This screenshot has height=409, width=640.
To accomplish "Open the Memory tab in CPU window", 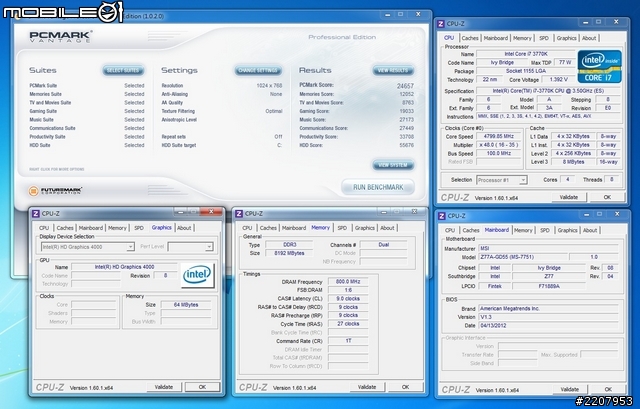I will point(522,38).
